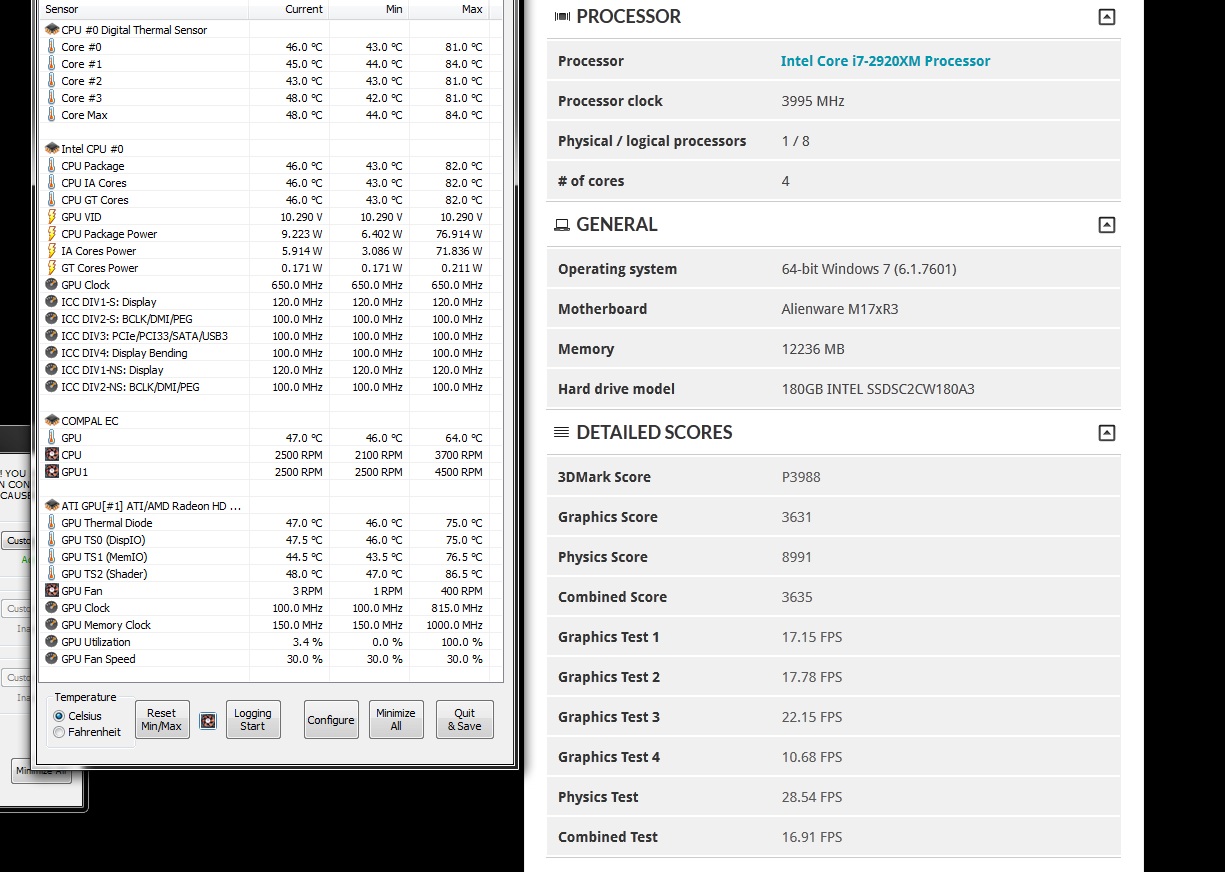The image size is (1225, 872).
Task: Click the Current column header
Action: [x=288, y=9]
